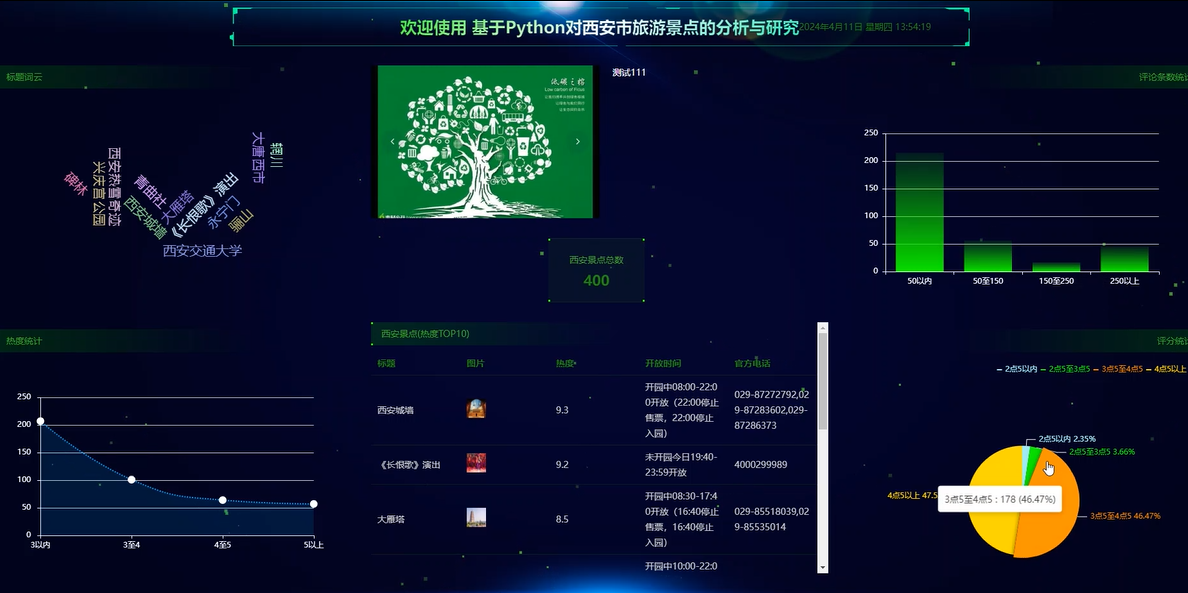Show the previous carousel image
Viewport: 1188px width, 593px height.
[x=392, y=142]
